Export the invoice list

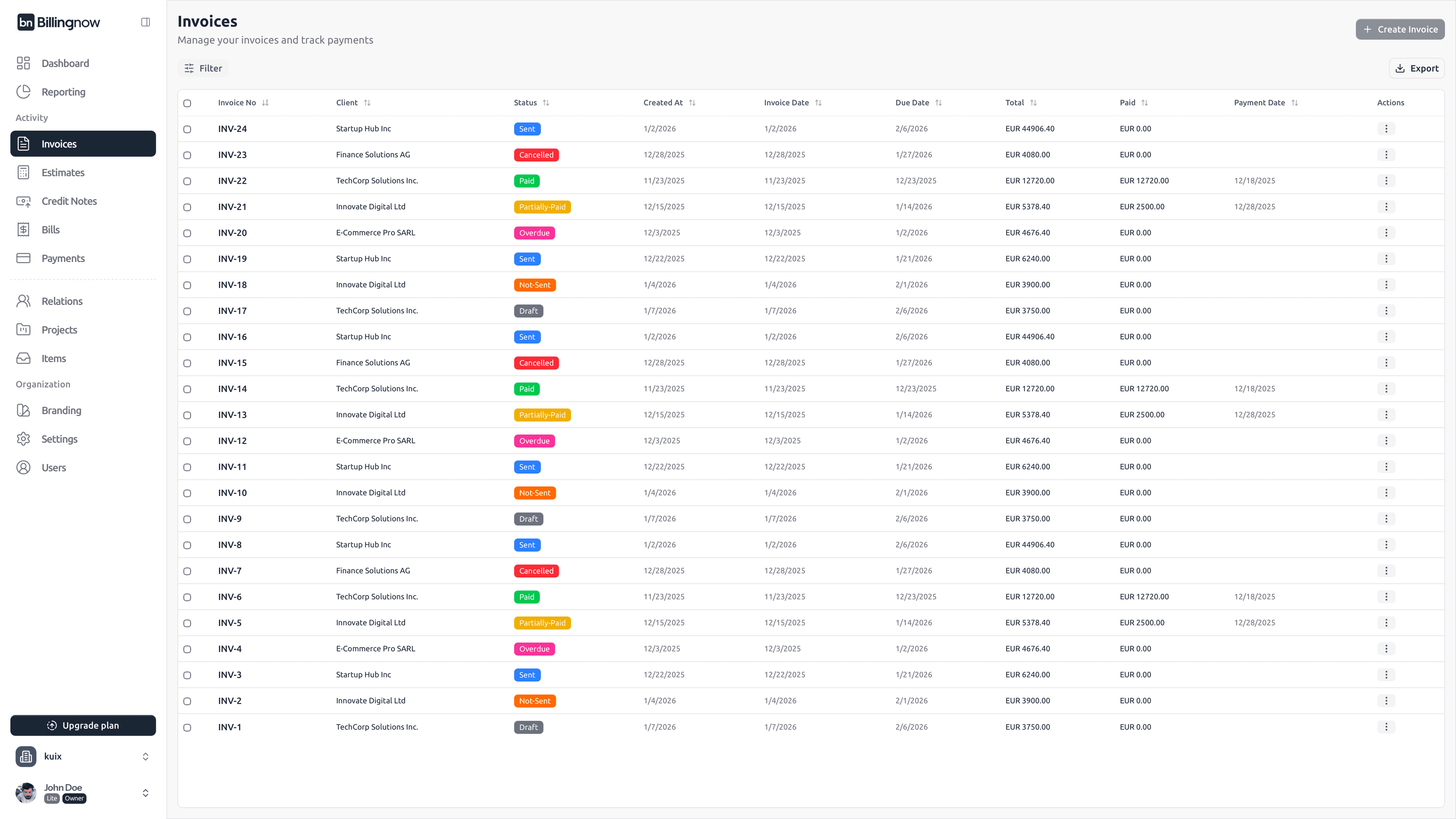coord(1417,68)
